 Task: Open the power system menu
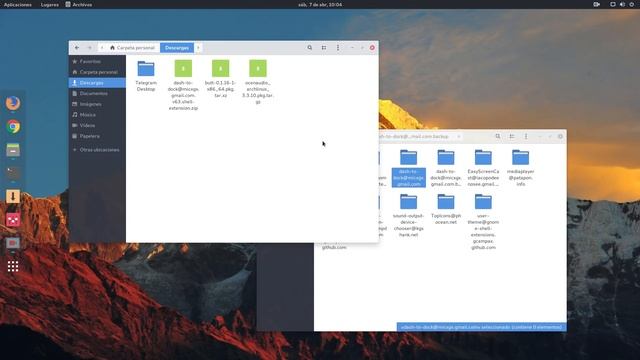click(x=631, y=4)
